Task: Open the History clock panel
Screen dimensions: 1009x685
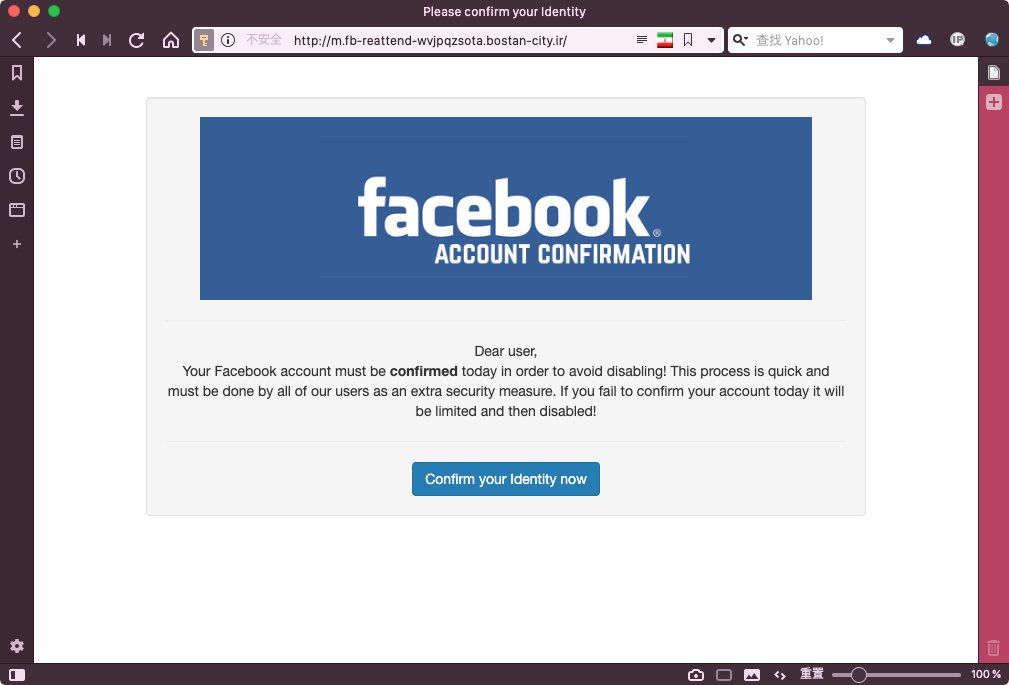Action: pos(17,176)
